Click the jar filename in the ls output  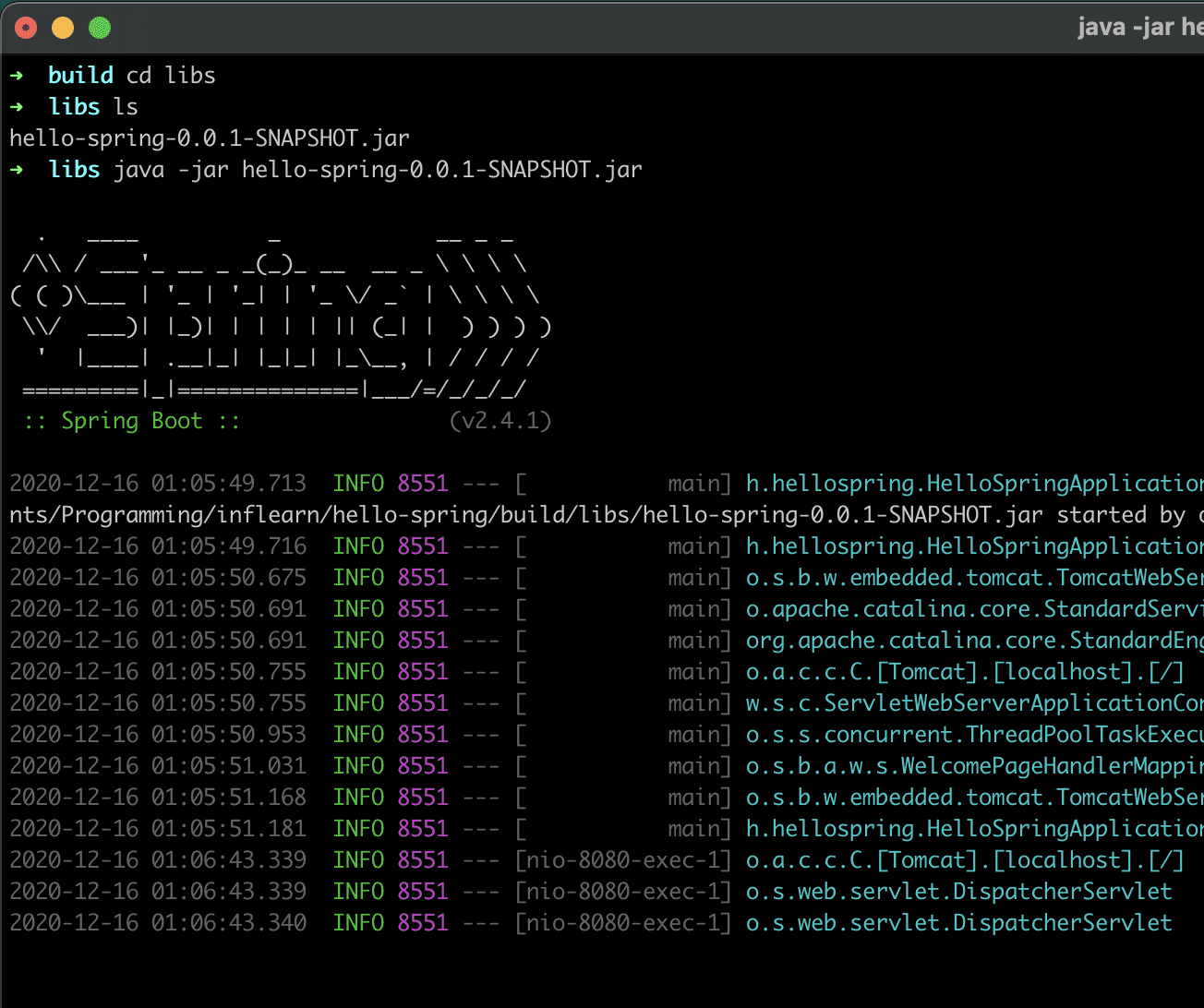pos(210,138)
